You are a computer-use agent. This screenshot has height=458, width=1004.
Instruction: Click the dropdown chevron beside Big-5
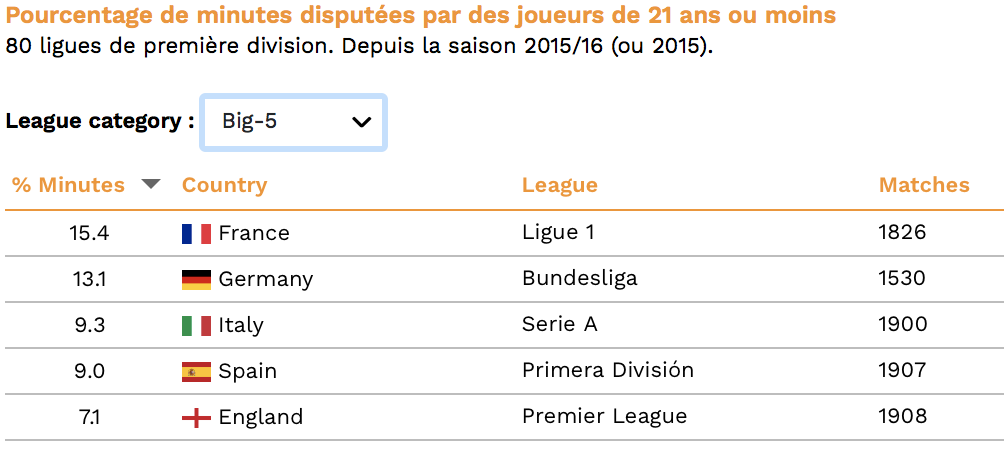tap(362, 122)
